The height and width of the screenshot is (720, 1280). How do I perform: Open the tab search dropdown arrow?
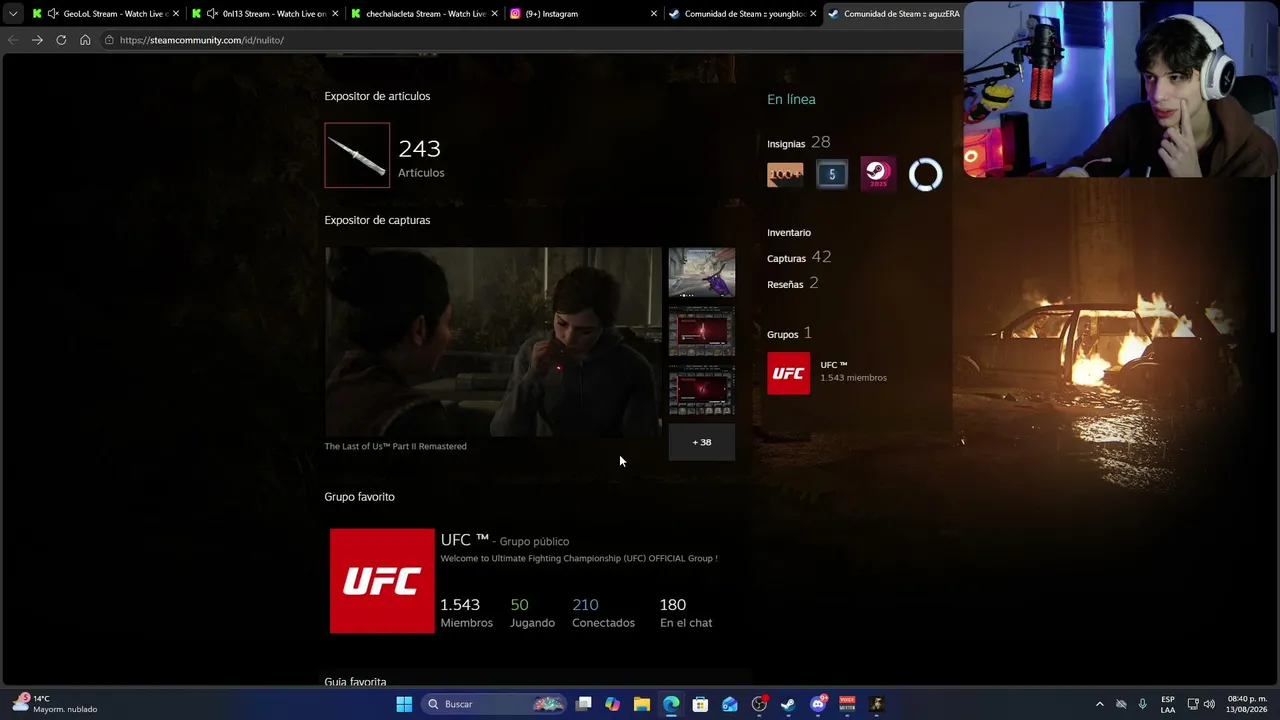(x=12, y=14)
